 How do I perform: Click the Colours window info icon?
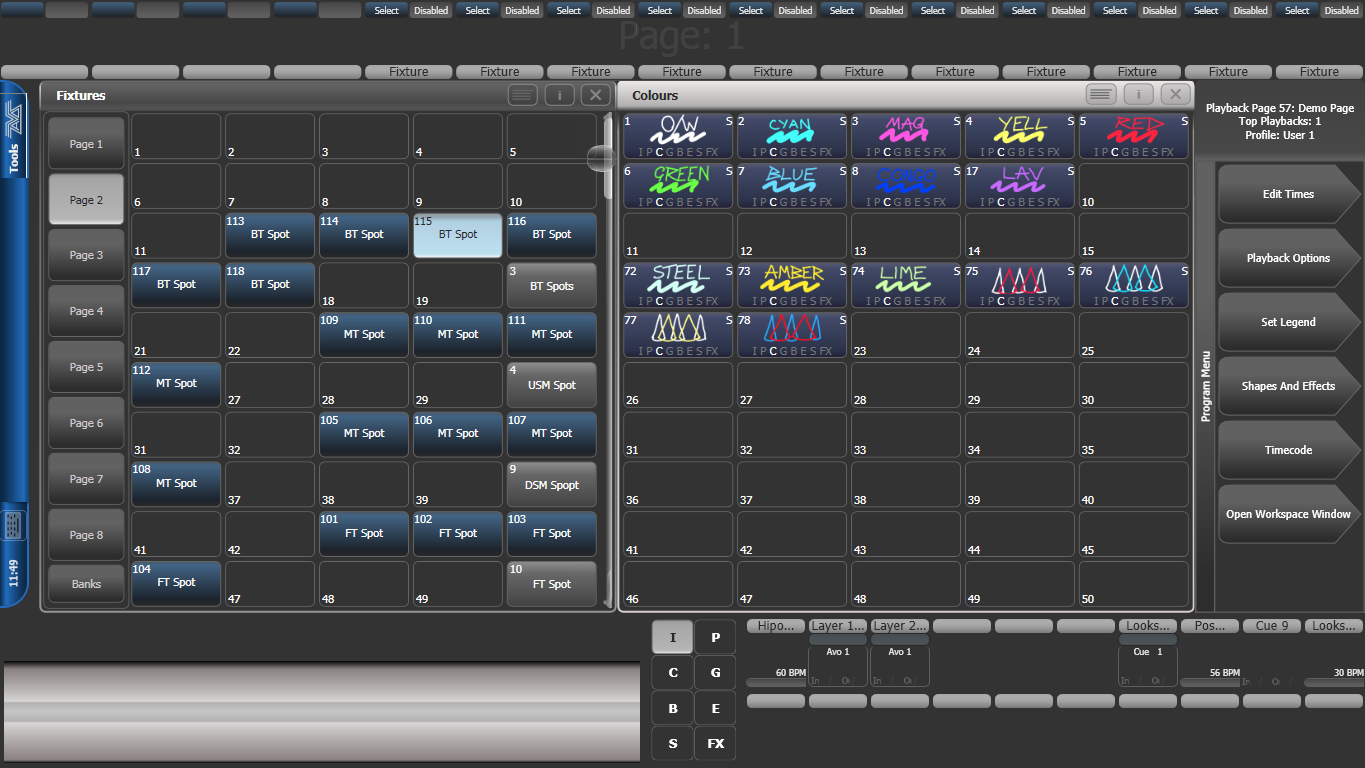[1138, 94]
